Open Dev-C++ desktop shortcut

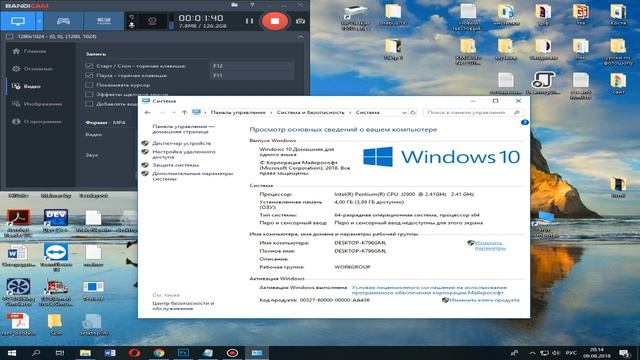(x=56, y=221)
